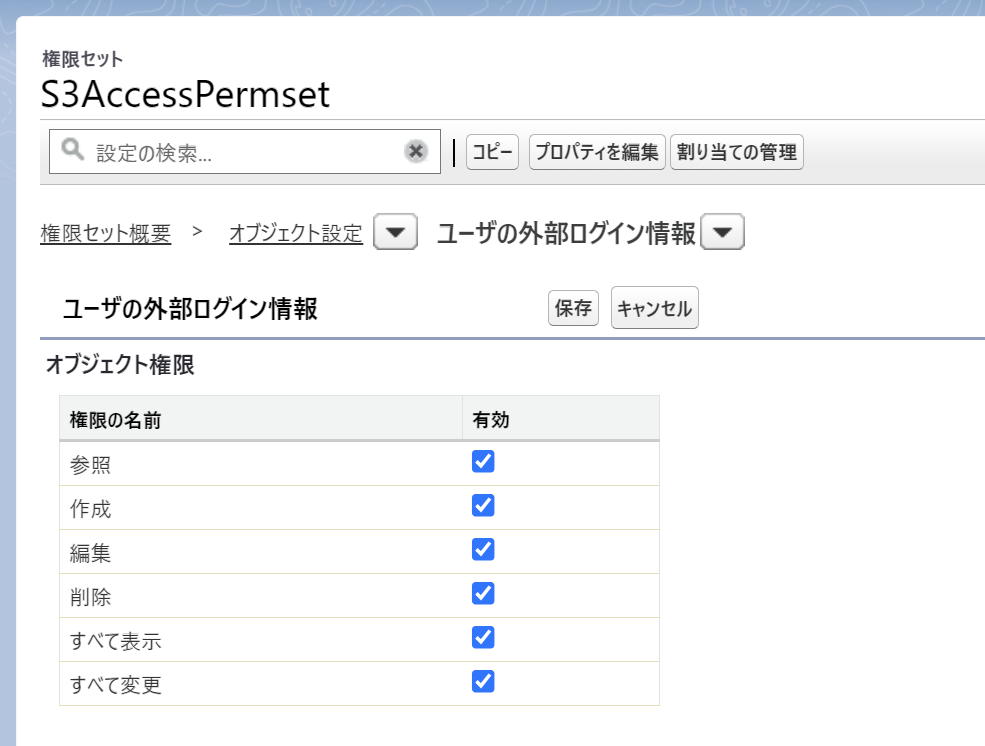Open プロパティを編集
This screenshot has width=985, height=746.
coord(597,152)
